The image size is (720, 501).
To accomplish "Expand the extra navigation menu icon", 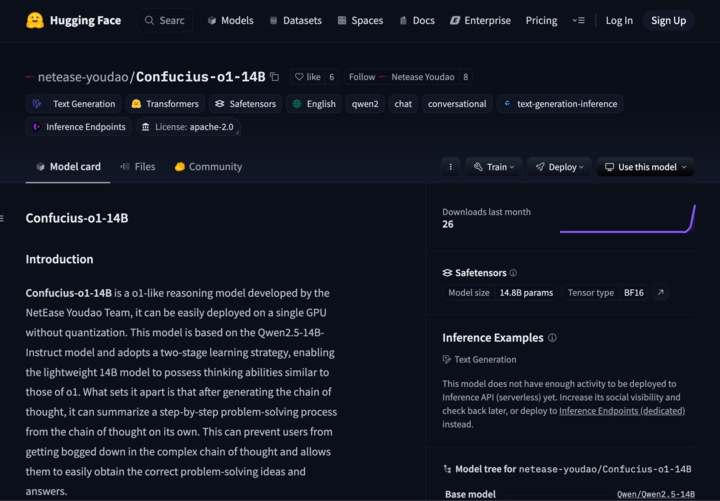I will (579, 20).
